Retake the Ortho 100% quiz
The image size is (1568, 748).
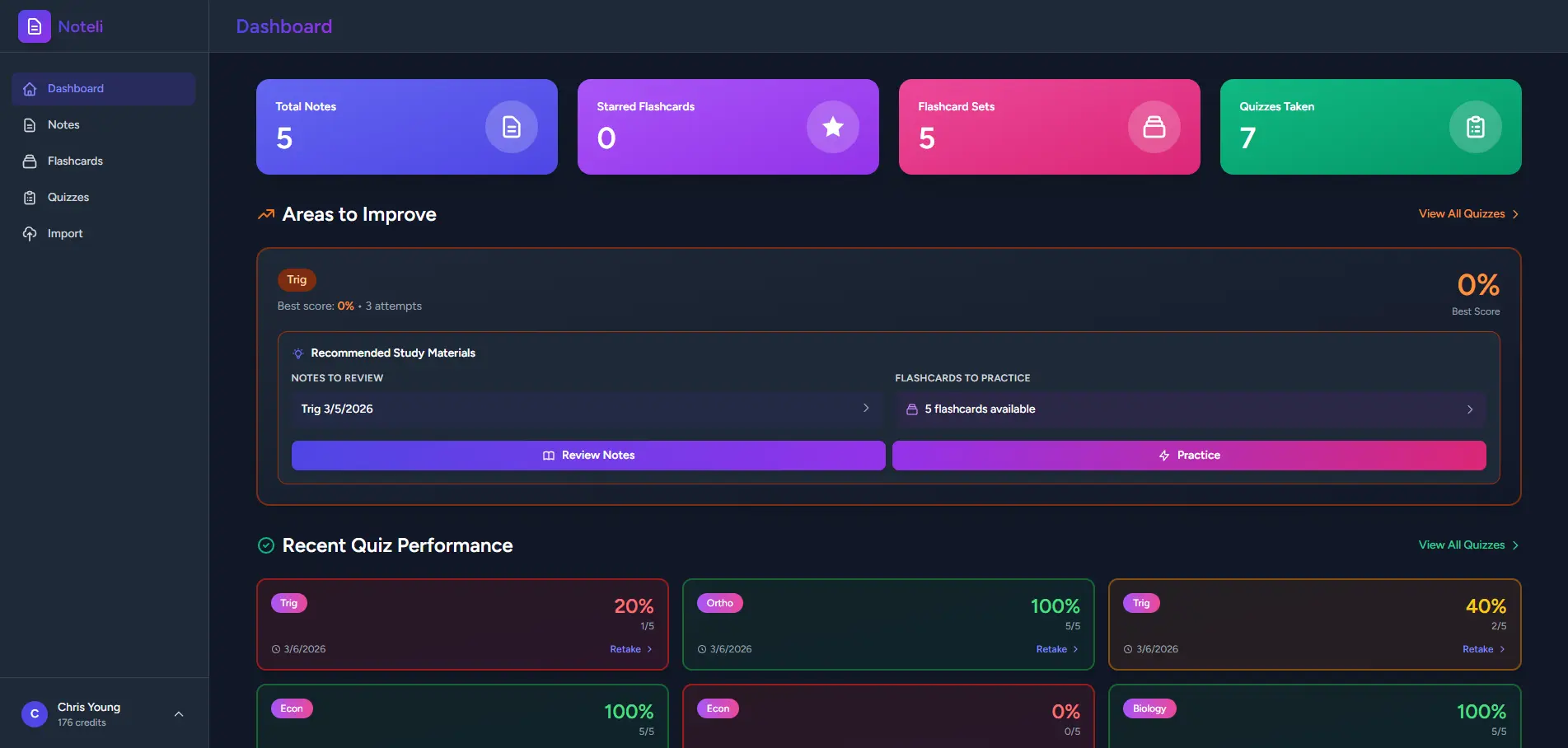(x=1056, y=649)
